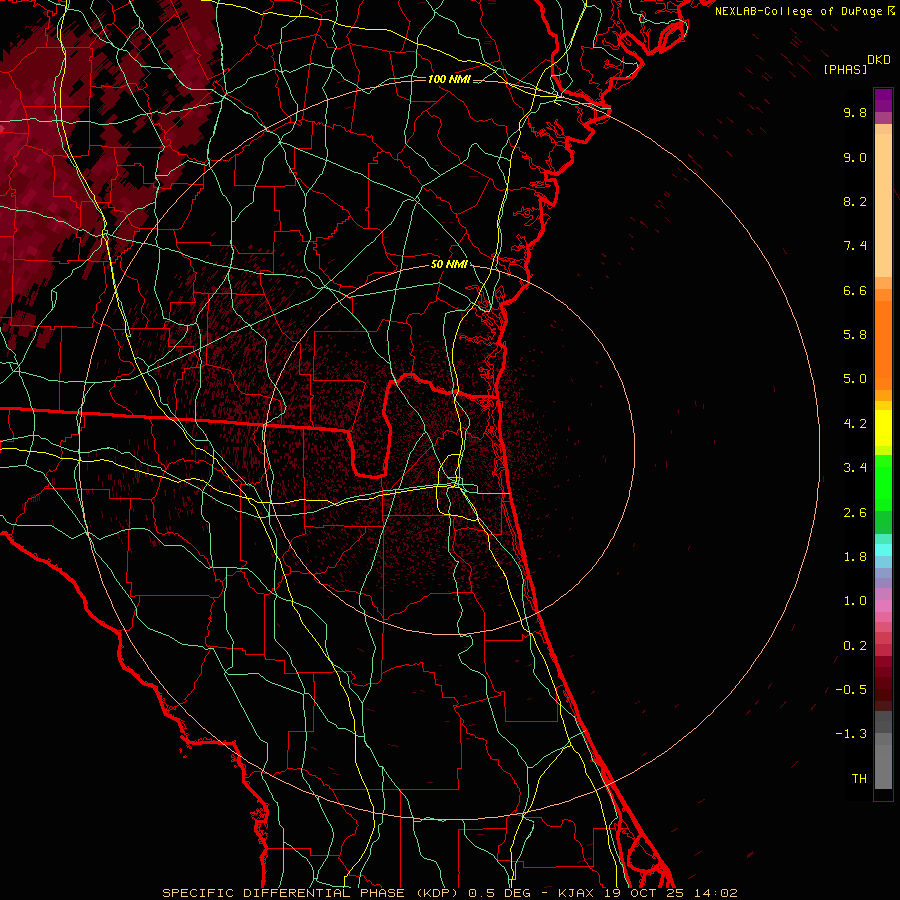Screen dimensions: 900x900
Task: Select the 1.0 scale value
Action: tap(855, 601)
